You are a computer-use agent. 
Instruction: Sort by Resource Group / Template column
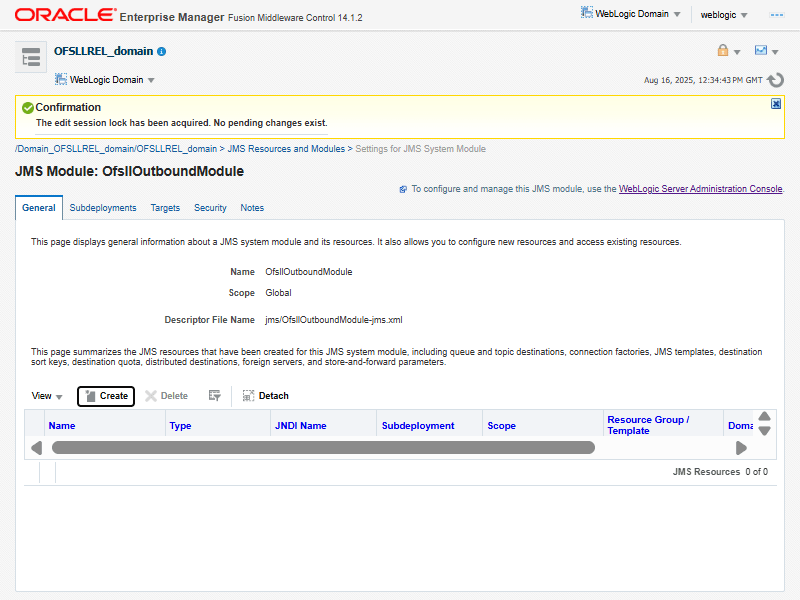click(x=648, y=425)
